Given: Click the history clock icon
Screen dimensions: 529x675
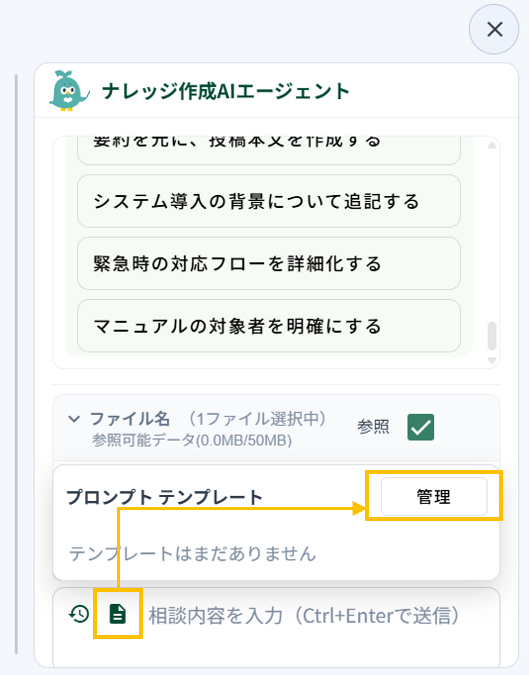Looking at the screenshot, I should (79, 614).
